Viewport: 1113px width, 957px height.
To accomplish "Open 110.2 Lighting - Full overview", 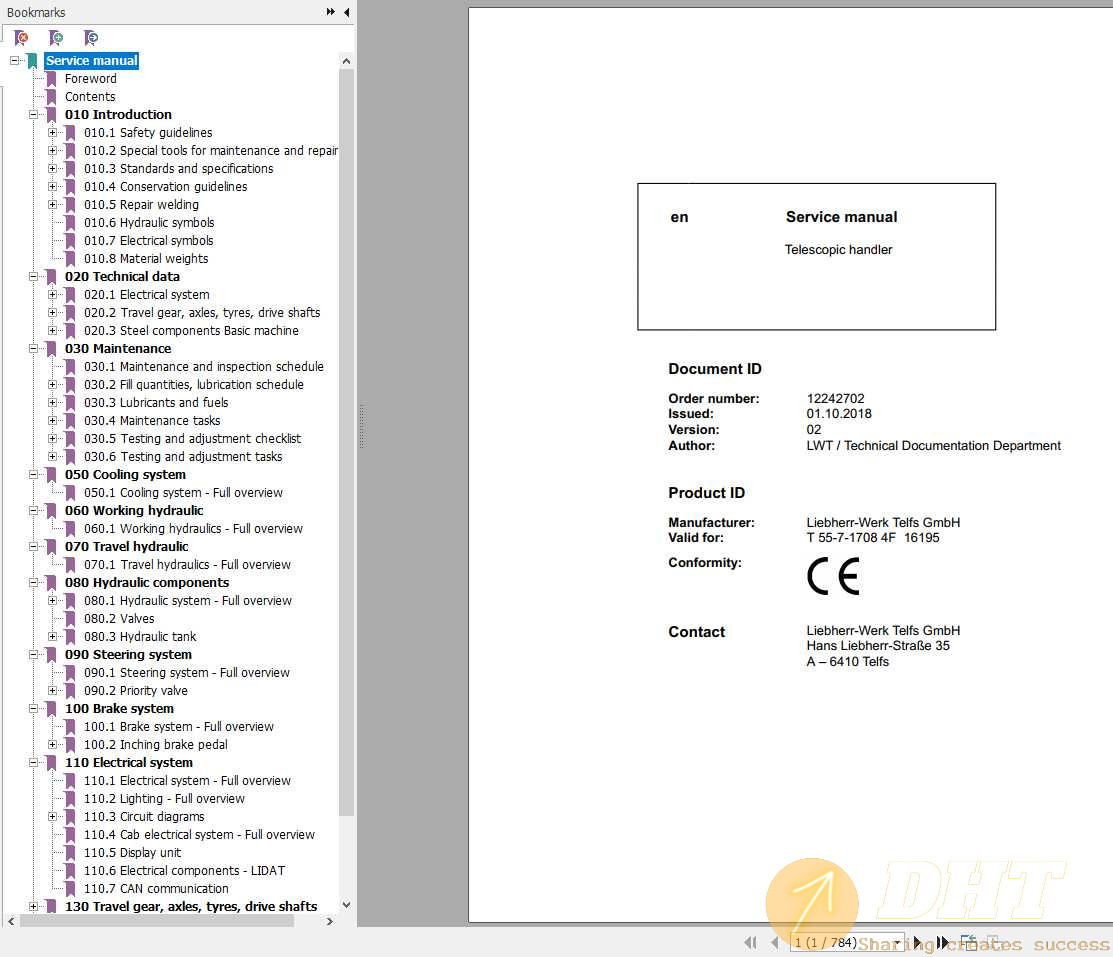I will pyautogui.click(x=164, y=799).
